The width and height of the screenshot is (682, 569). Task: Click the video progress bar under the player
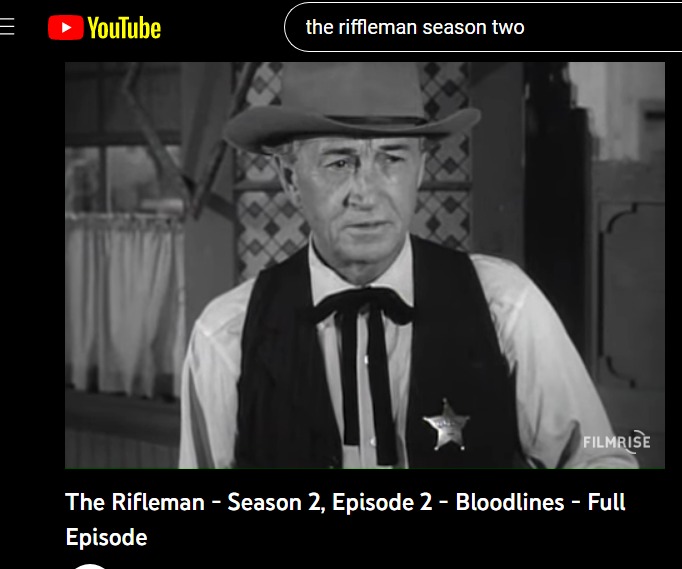coord(364,469)
